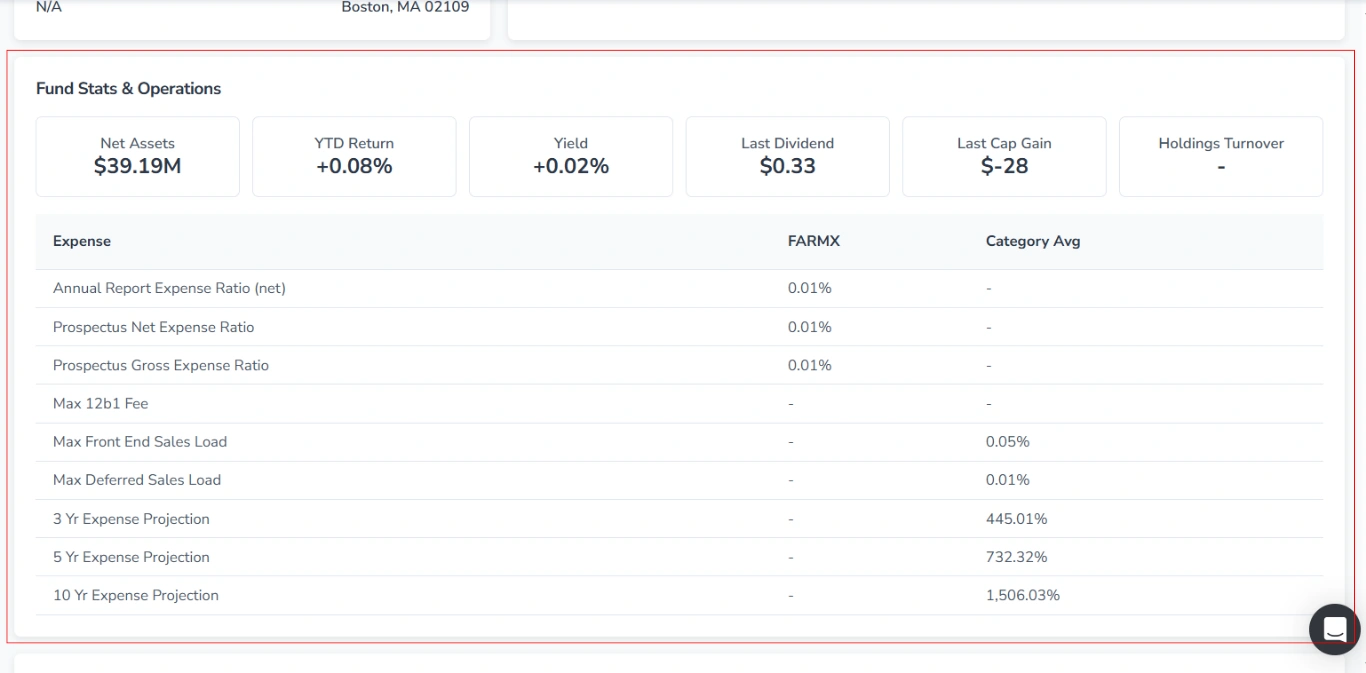
Task: Sort the table by the Expense column
Action: coord(82,241)
